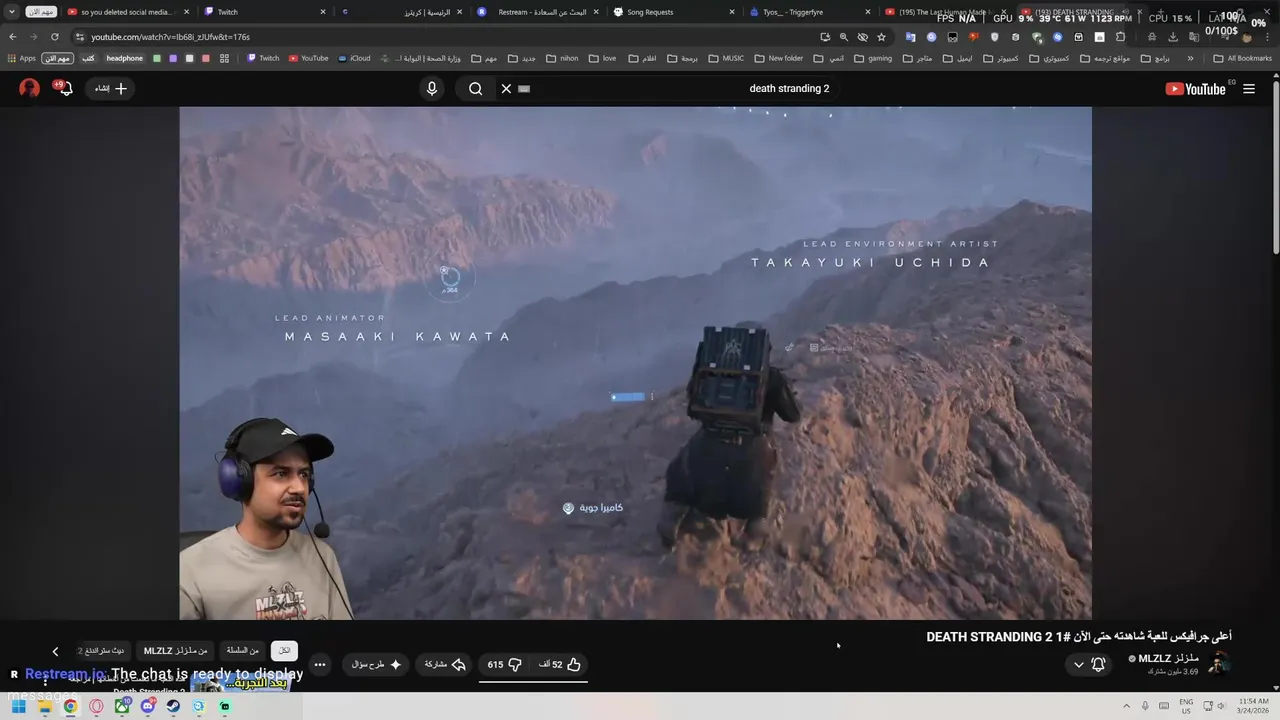Open the three-dot more actions menu
Screen dimensions: 1280x720
(x=320, y=664)
